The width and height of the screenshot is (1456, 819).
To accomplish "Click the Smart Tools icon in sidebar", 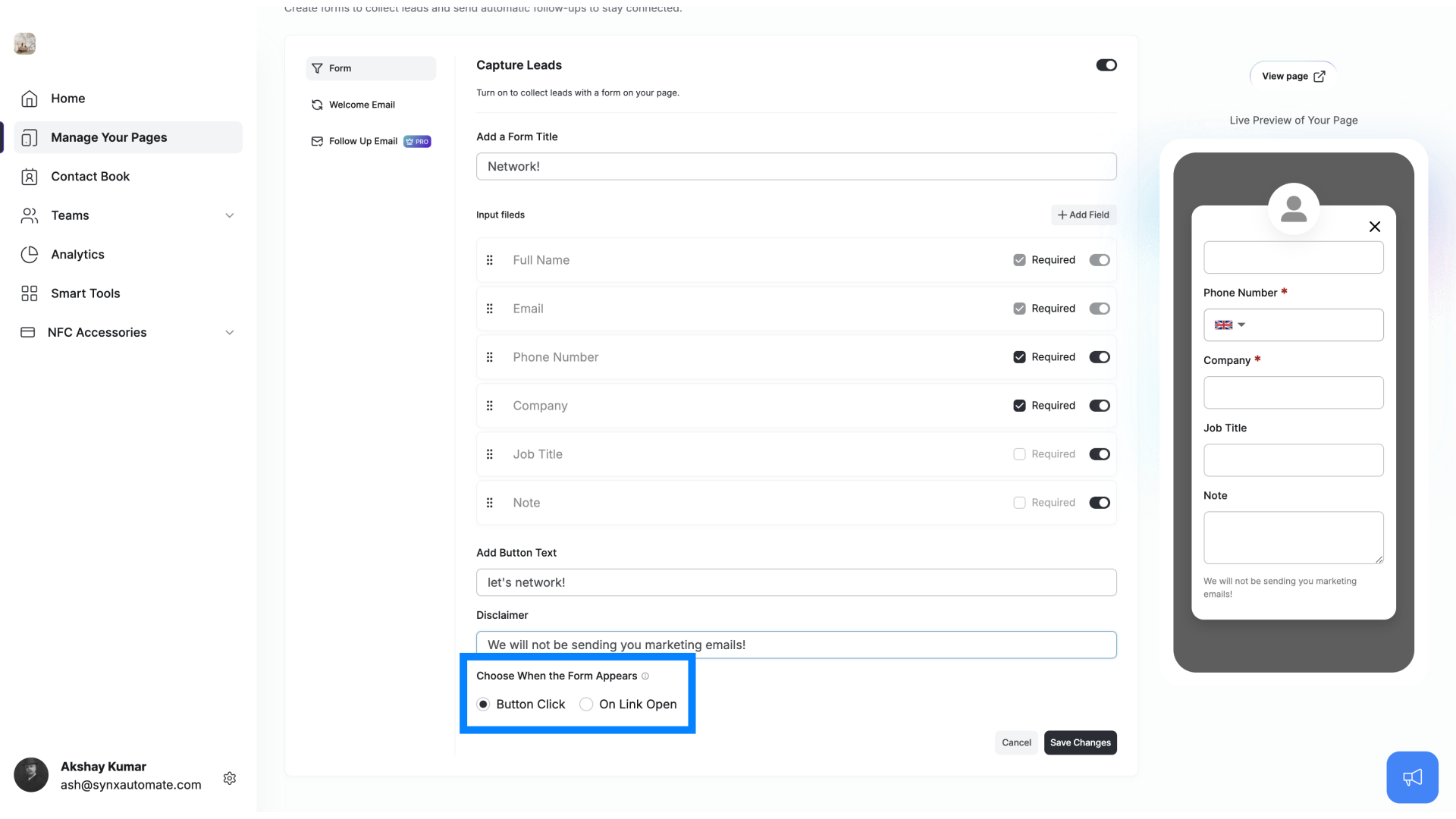I will coord(28,293).
